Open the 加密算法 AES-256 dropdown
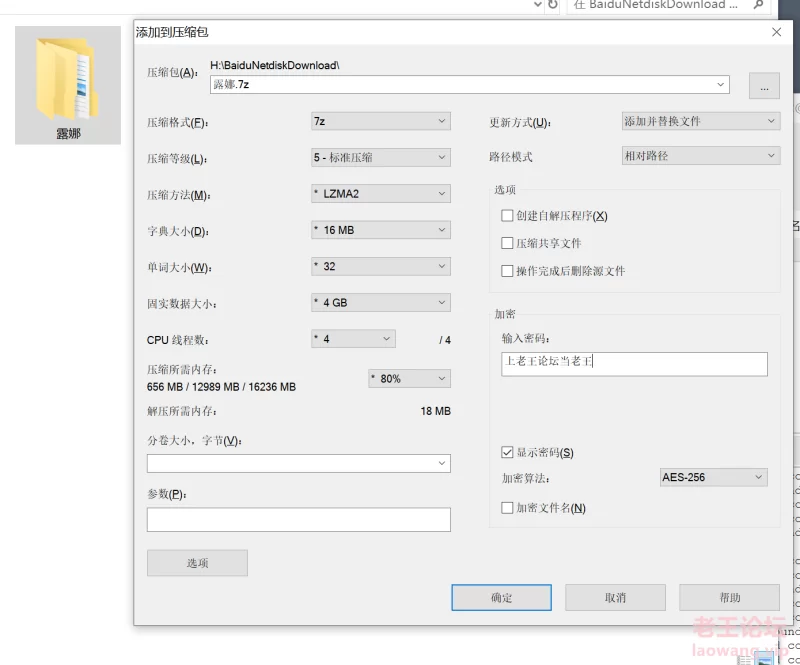 pyautogui.click(x=713, y=478)
